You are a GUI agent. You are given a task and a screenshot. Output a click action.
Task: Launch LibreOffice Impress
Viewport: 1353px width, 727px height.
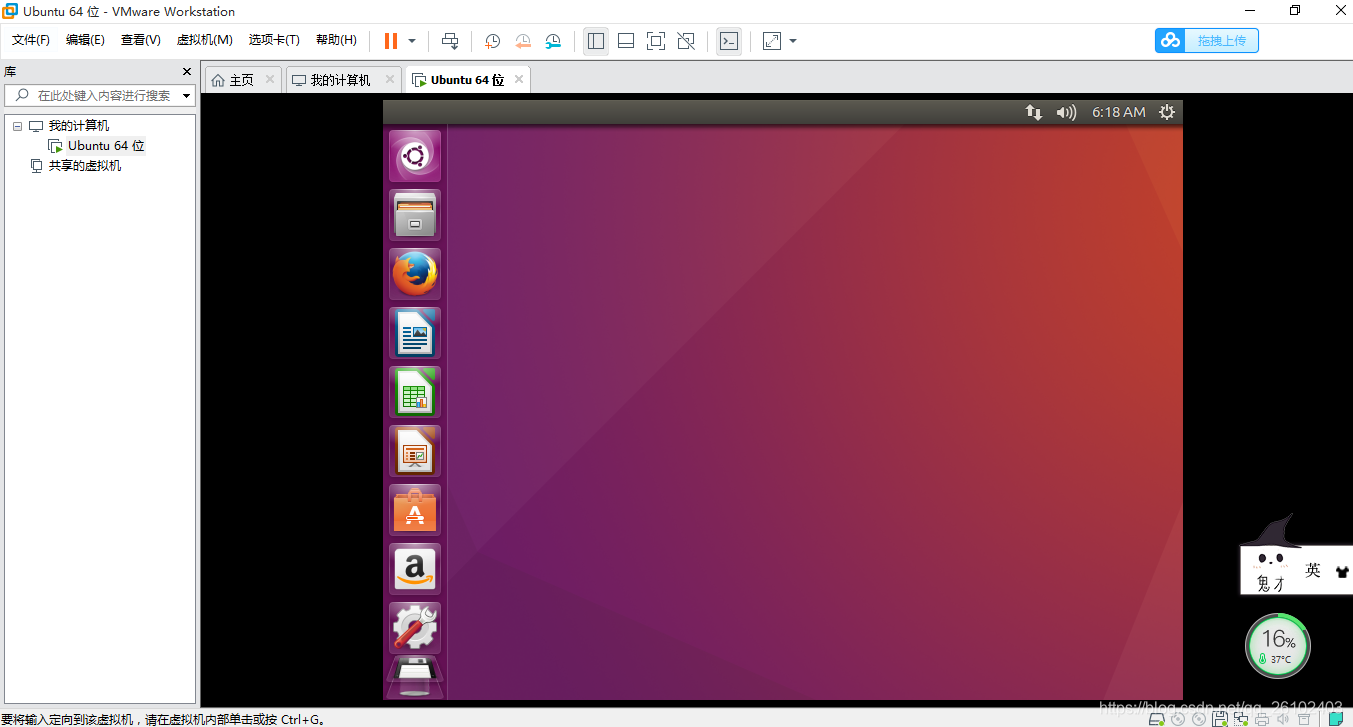(414, 451)
